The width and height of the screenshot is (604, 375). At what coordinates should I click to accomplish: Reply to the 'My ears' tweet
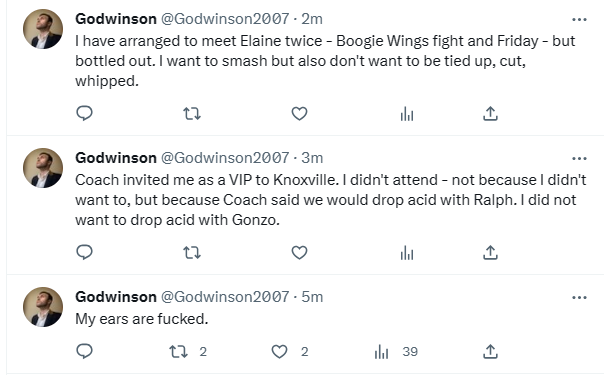(x=84, y=351)
